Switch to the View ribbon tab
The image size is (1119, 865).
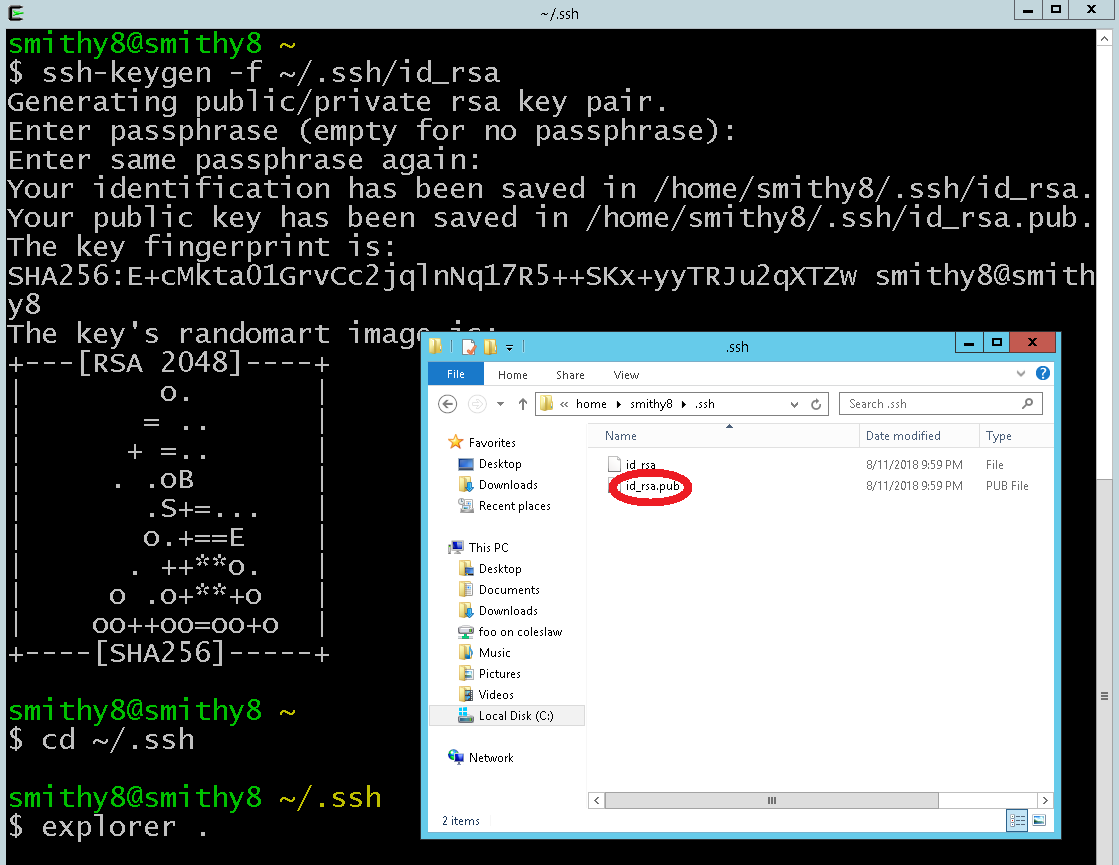tap(626, 374)
